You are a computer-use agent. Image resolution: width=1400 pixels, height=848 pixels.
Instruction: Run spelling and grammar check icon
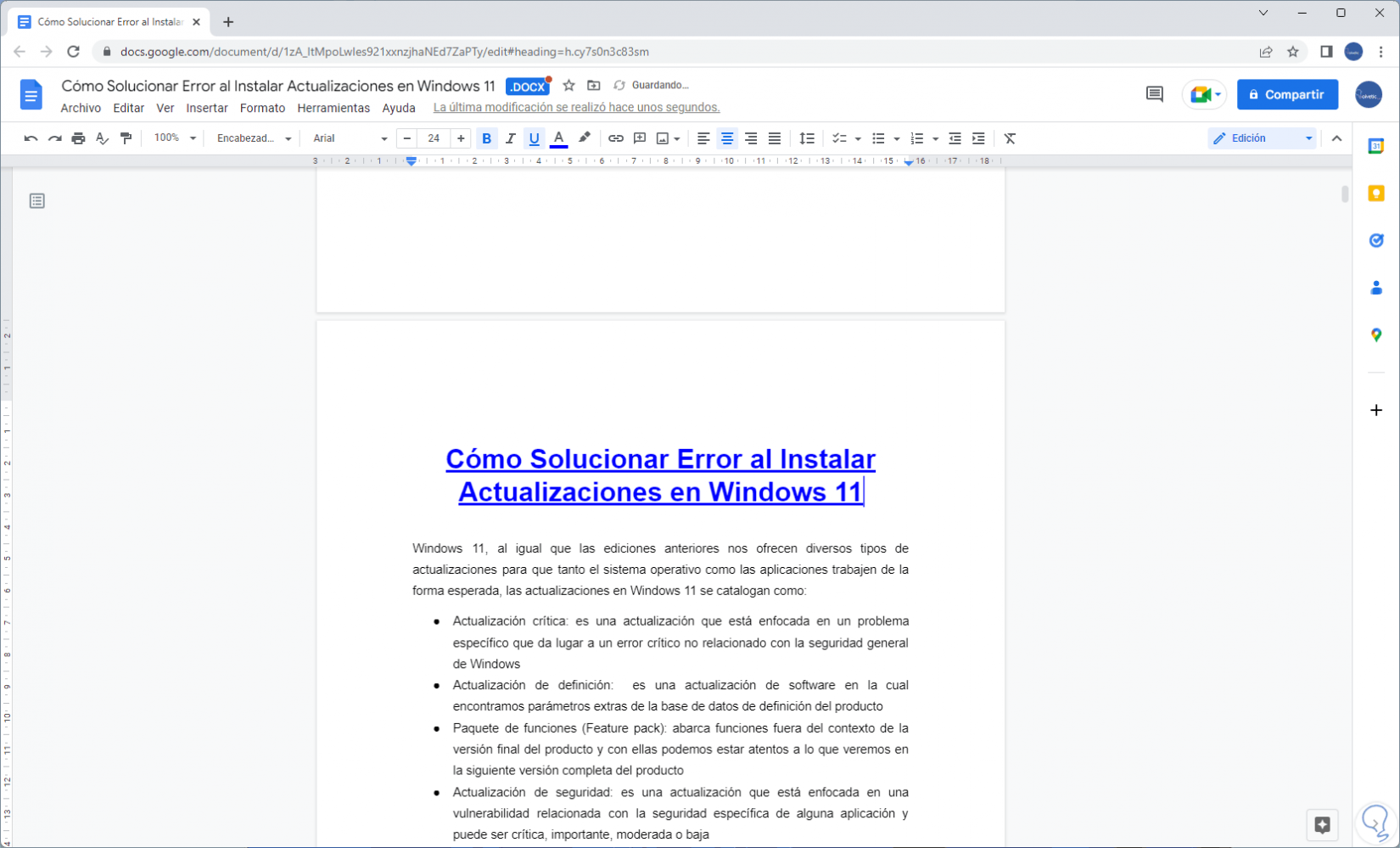pyautogui.click(x=102, y=138)
